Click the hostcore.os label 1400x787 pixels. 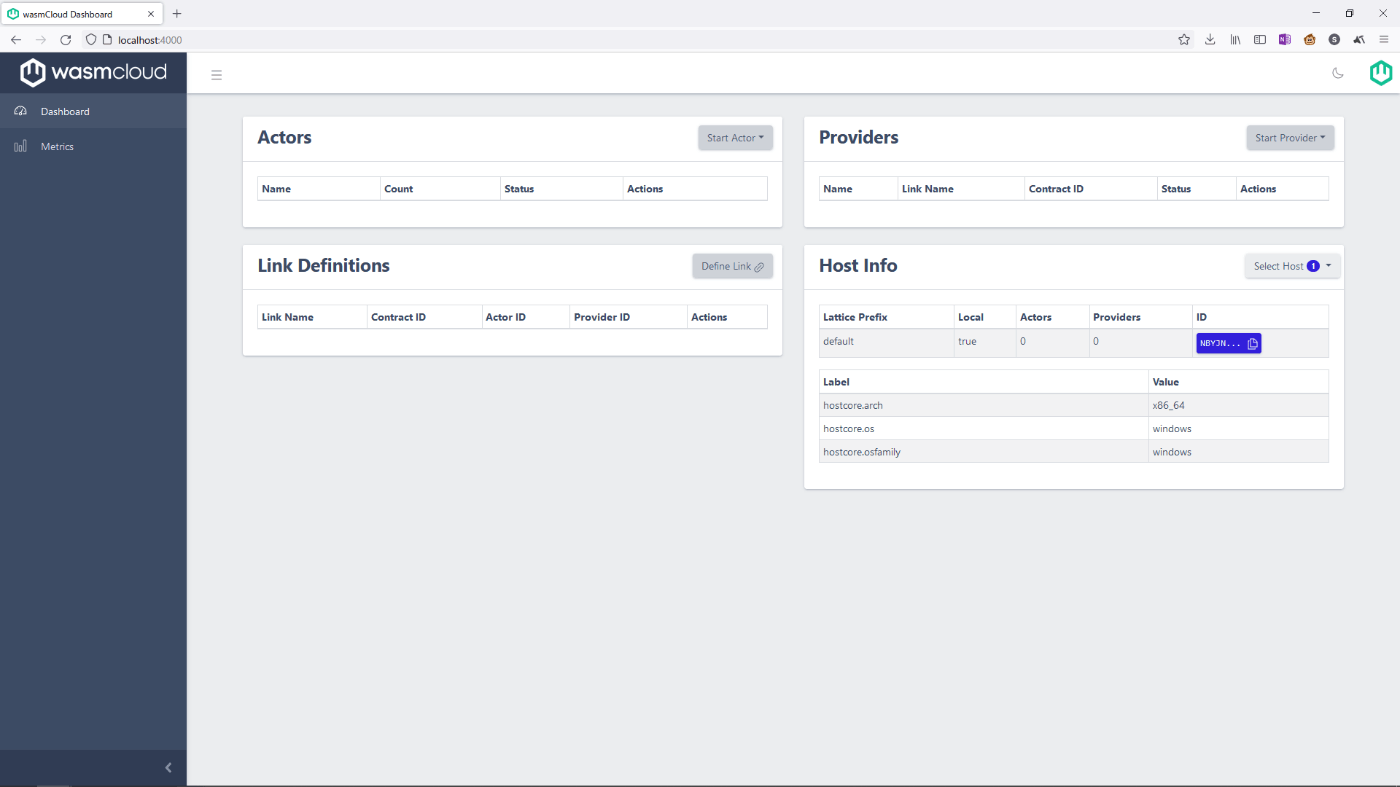click(x=849, y=429)
